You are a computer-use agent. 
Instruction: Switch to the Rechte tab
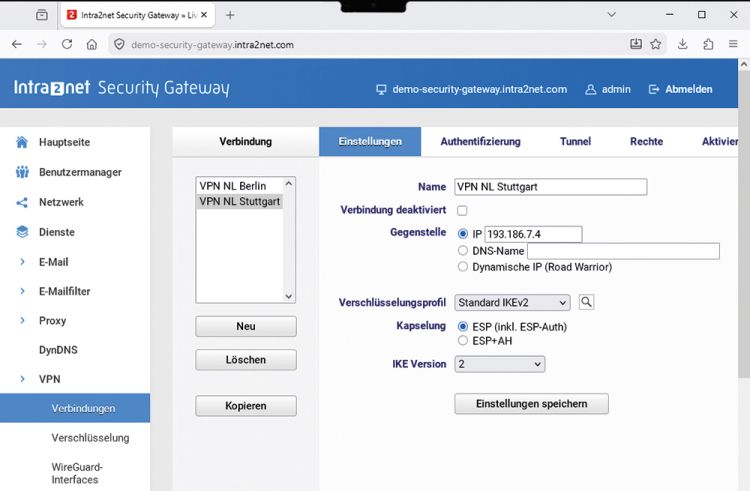646,142
